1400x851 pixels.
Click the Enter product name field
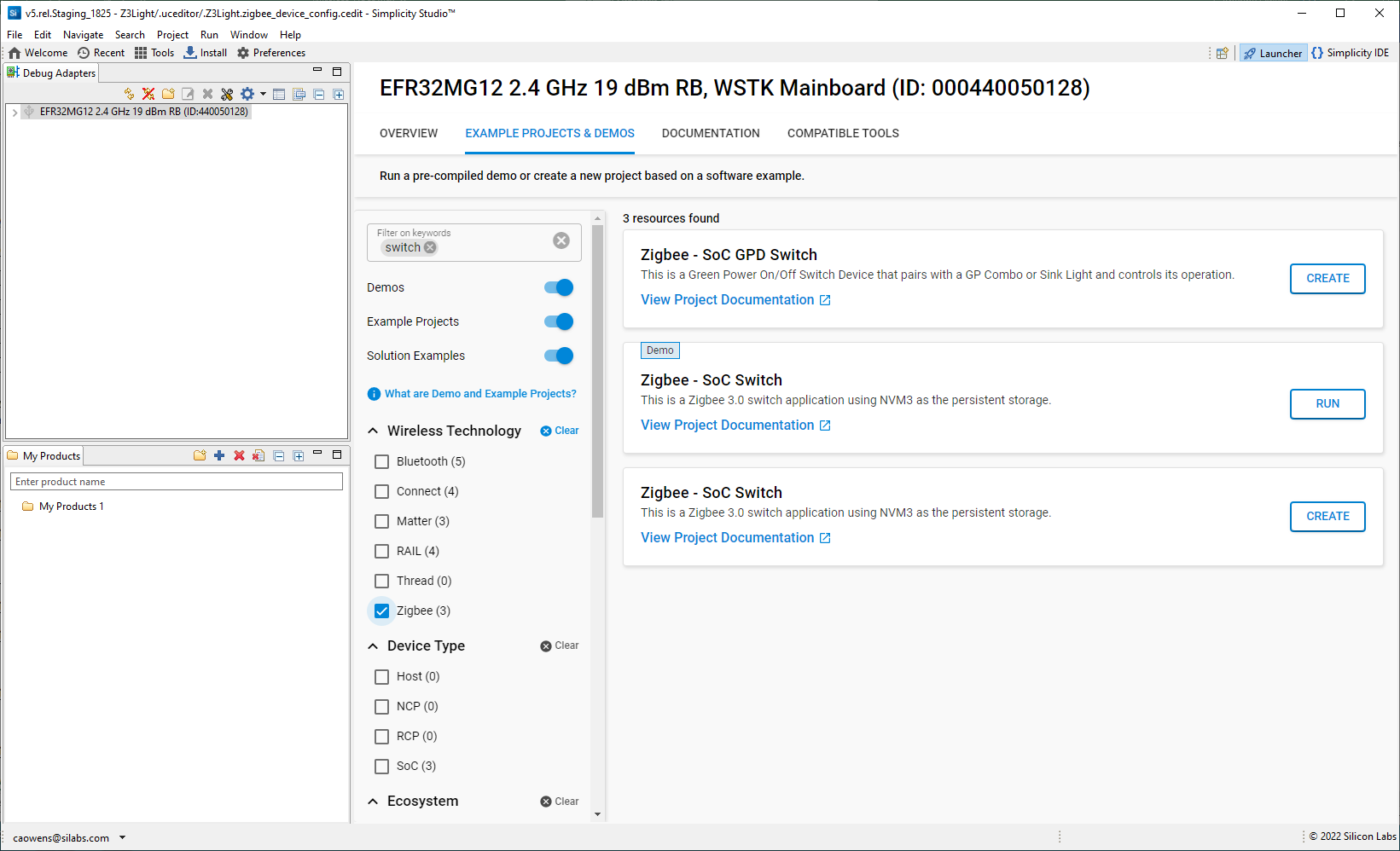pyautogui.click(x=177, y=483)
